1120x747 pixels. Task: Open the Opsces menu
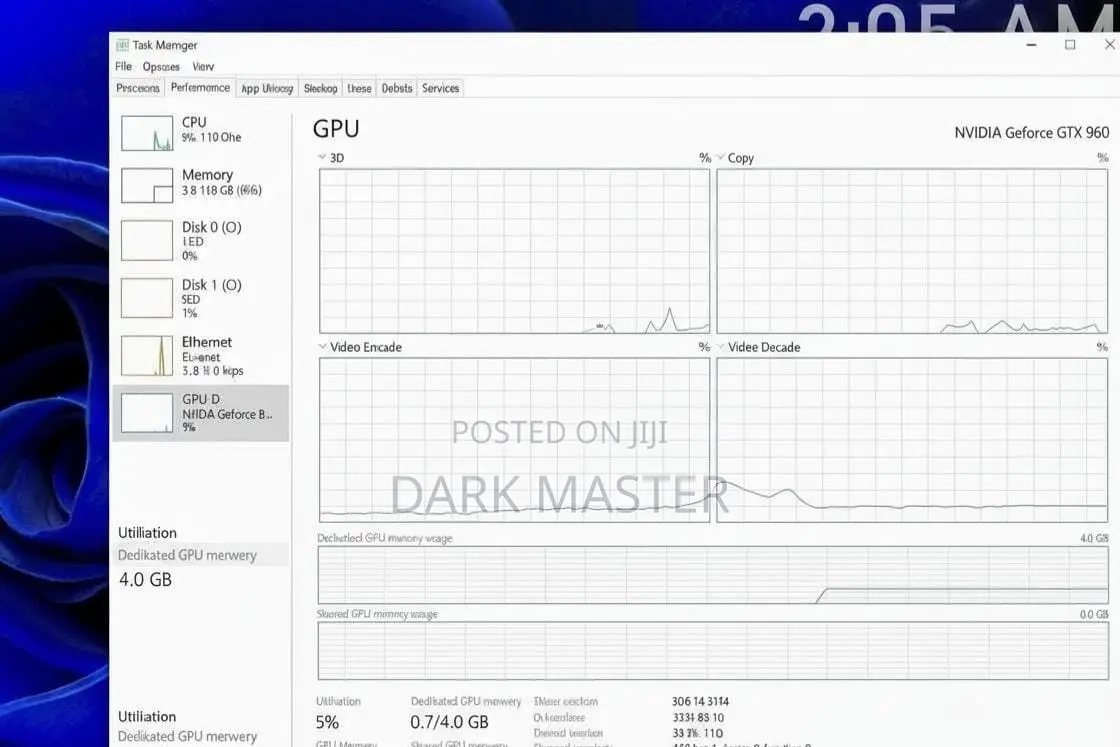pos(161,66)
